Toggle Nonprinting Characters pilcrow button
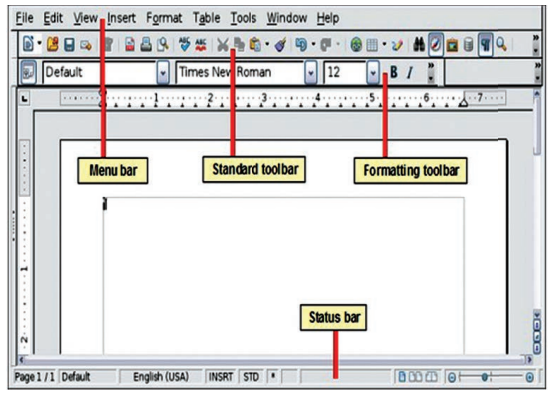Screen dimensions: 555x395 (x=486, y=45)
